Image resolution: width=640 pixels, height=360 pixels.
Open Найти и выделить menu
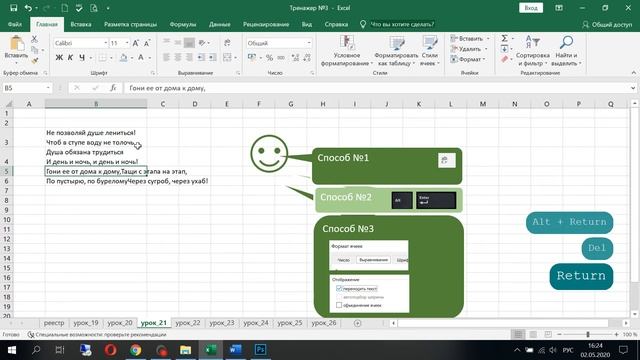pyautogui.click(x=566, y=51)
